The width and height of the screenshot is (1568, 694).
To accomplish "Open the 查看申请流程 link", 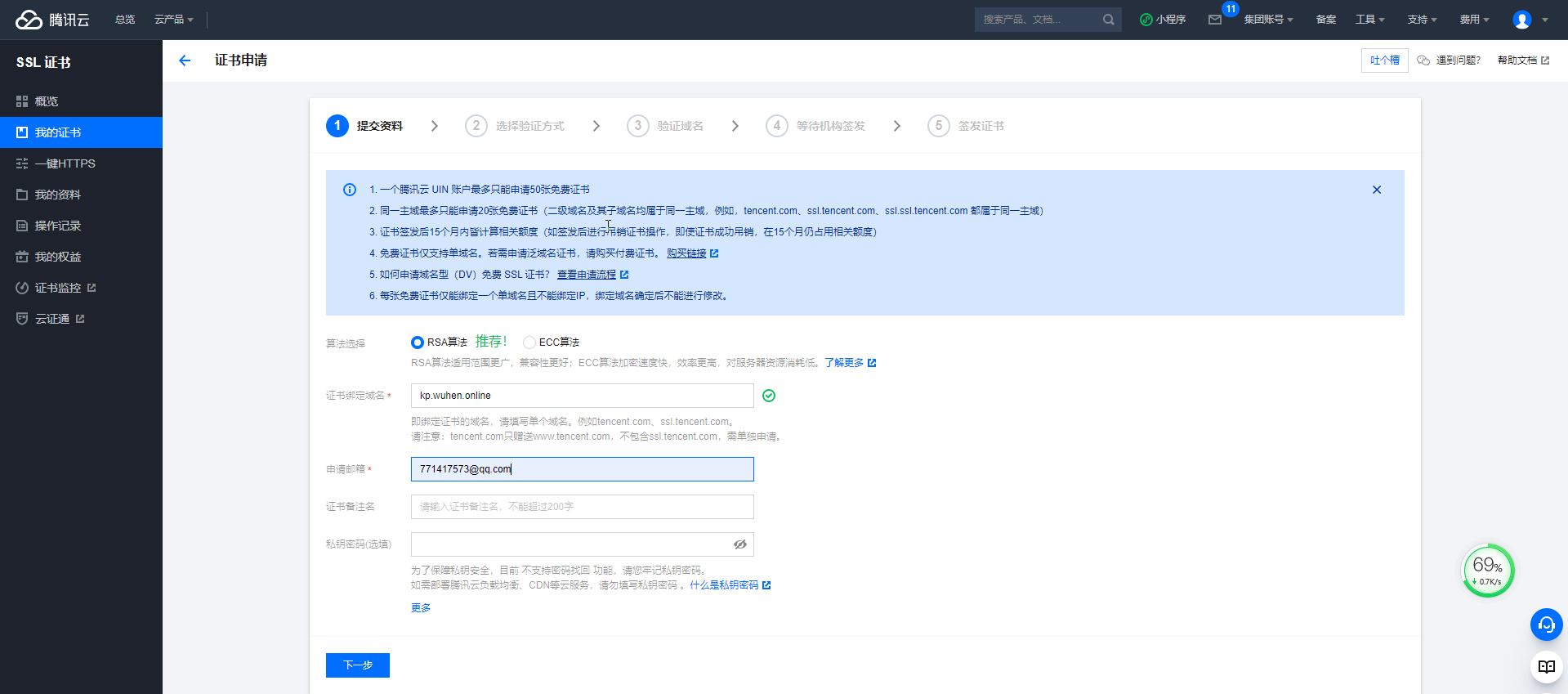I will tap(587, 275).
